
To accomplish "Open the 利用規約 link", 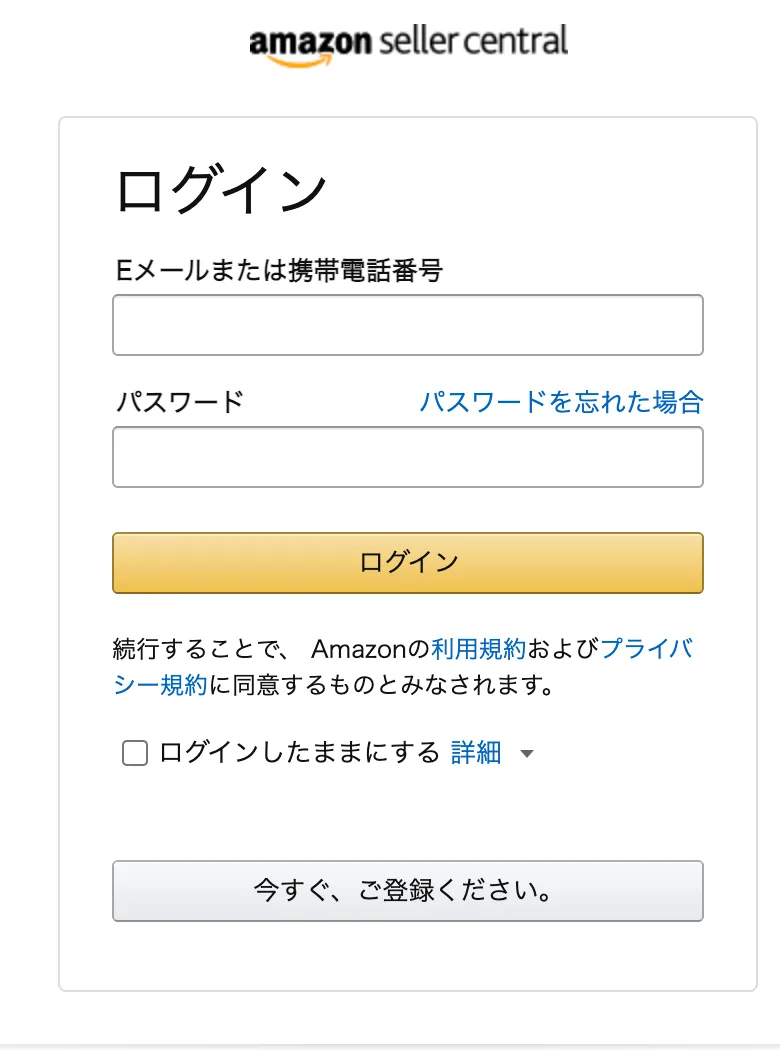I will pyautogui.click(x=479, y=649).
